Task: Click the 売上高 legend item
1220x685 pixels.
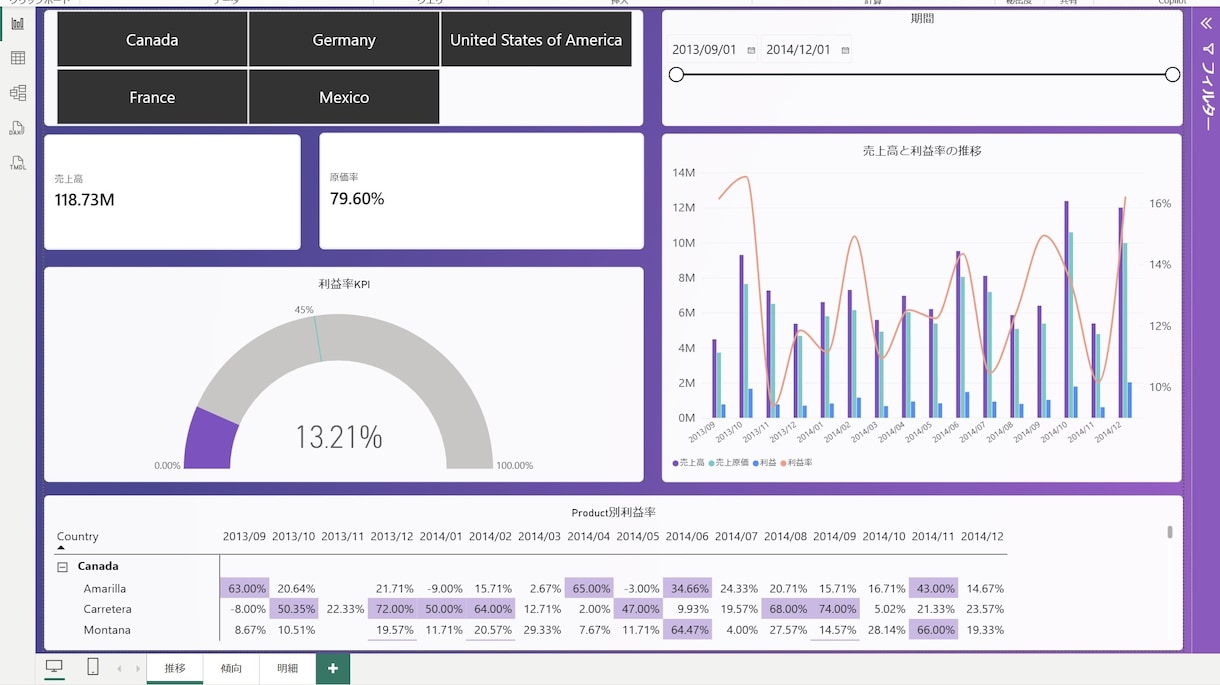Action: coord(689,463)
